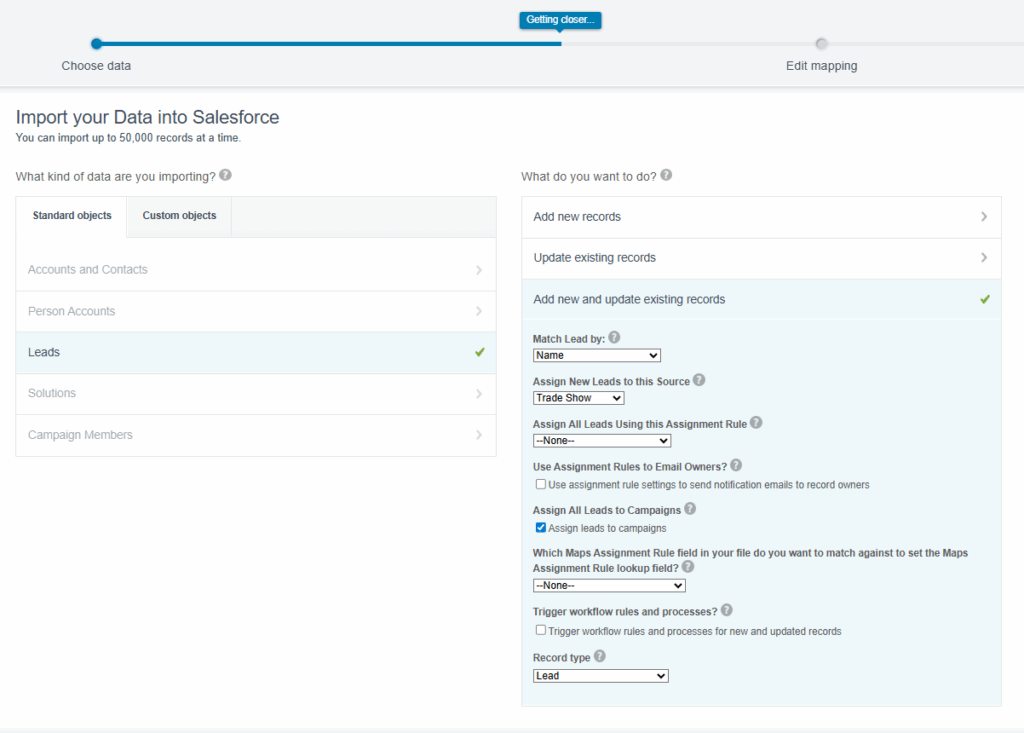Enable Trigger workflow rules and processes for records
Viewport: 1024px width, 733px height.
pos(540,631)
